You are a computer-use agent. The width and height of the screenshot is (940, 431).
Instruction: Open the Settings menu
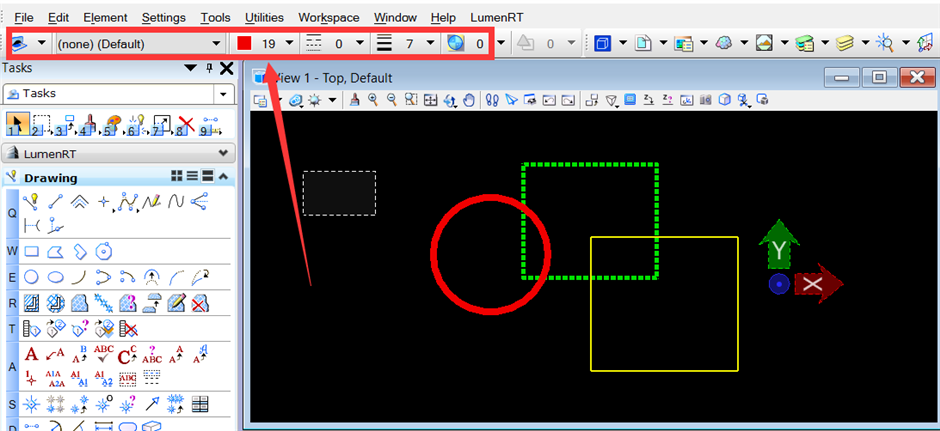pos(164,17)
